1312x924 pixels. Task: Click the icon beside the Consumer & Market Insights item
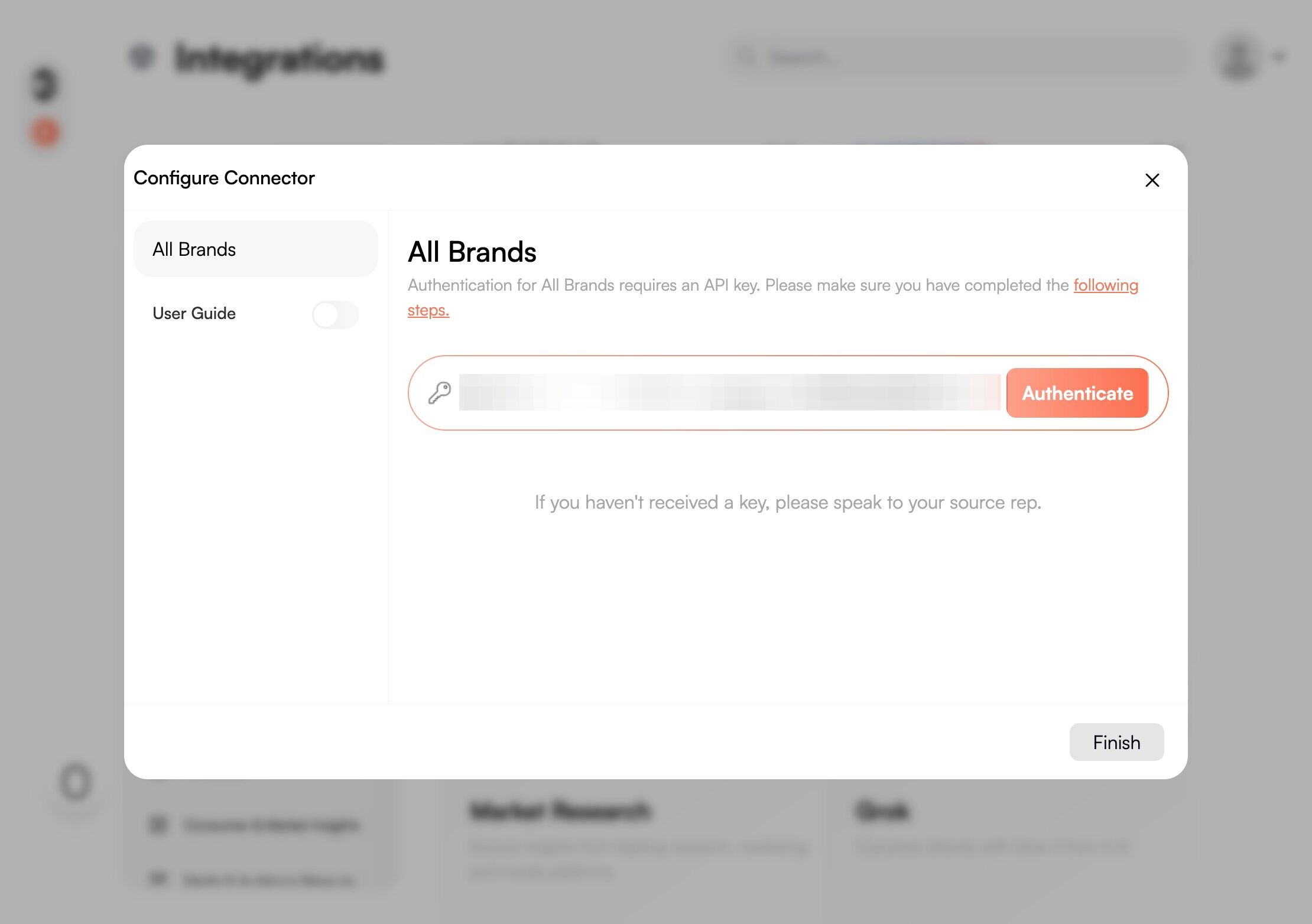[x=159, y=824]
